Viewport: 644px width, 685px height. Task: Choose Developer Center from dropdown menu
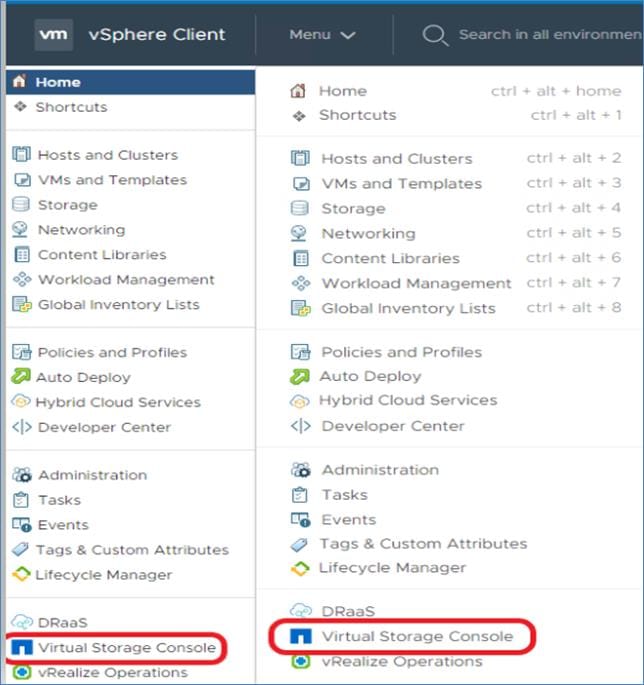point(393,426)
